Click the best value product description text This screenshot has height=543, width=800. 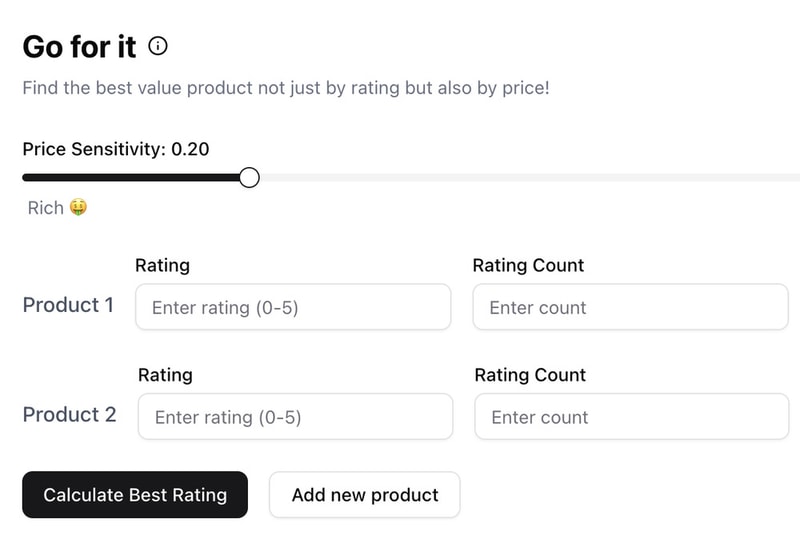(286, 88)
